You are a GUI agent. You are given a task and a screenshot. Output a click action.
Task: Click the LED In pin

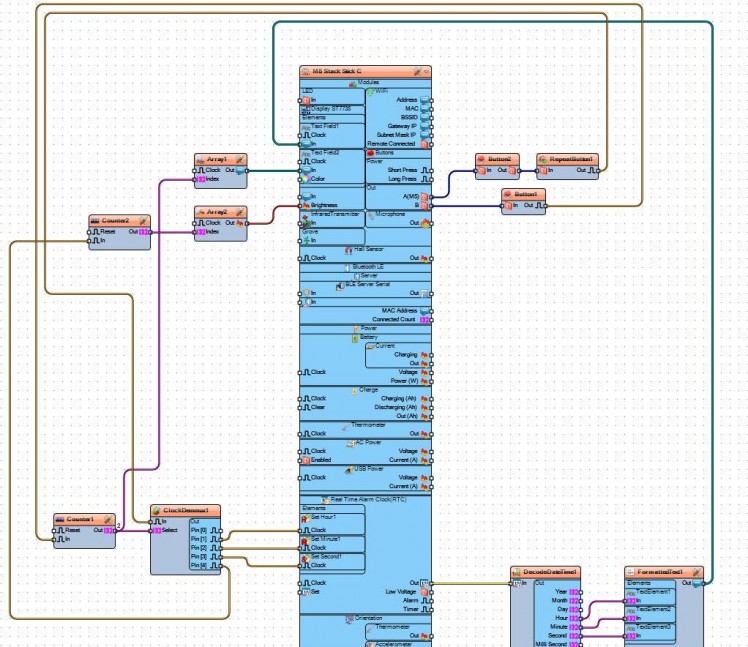(x=300, y=101)
